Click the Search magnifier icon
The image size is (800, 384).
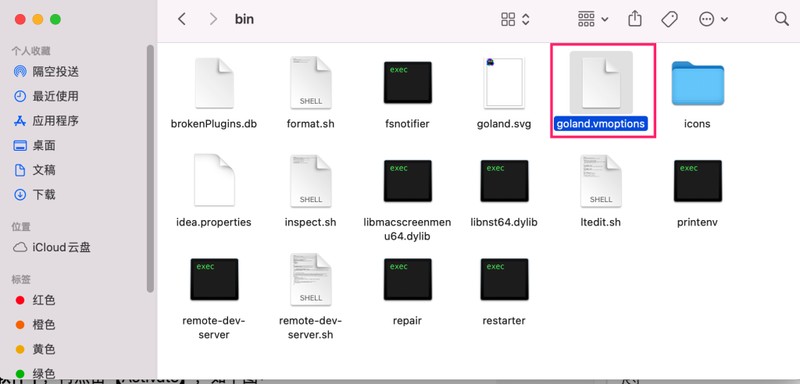pyautogui.click(x=782, y=19)
